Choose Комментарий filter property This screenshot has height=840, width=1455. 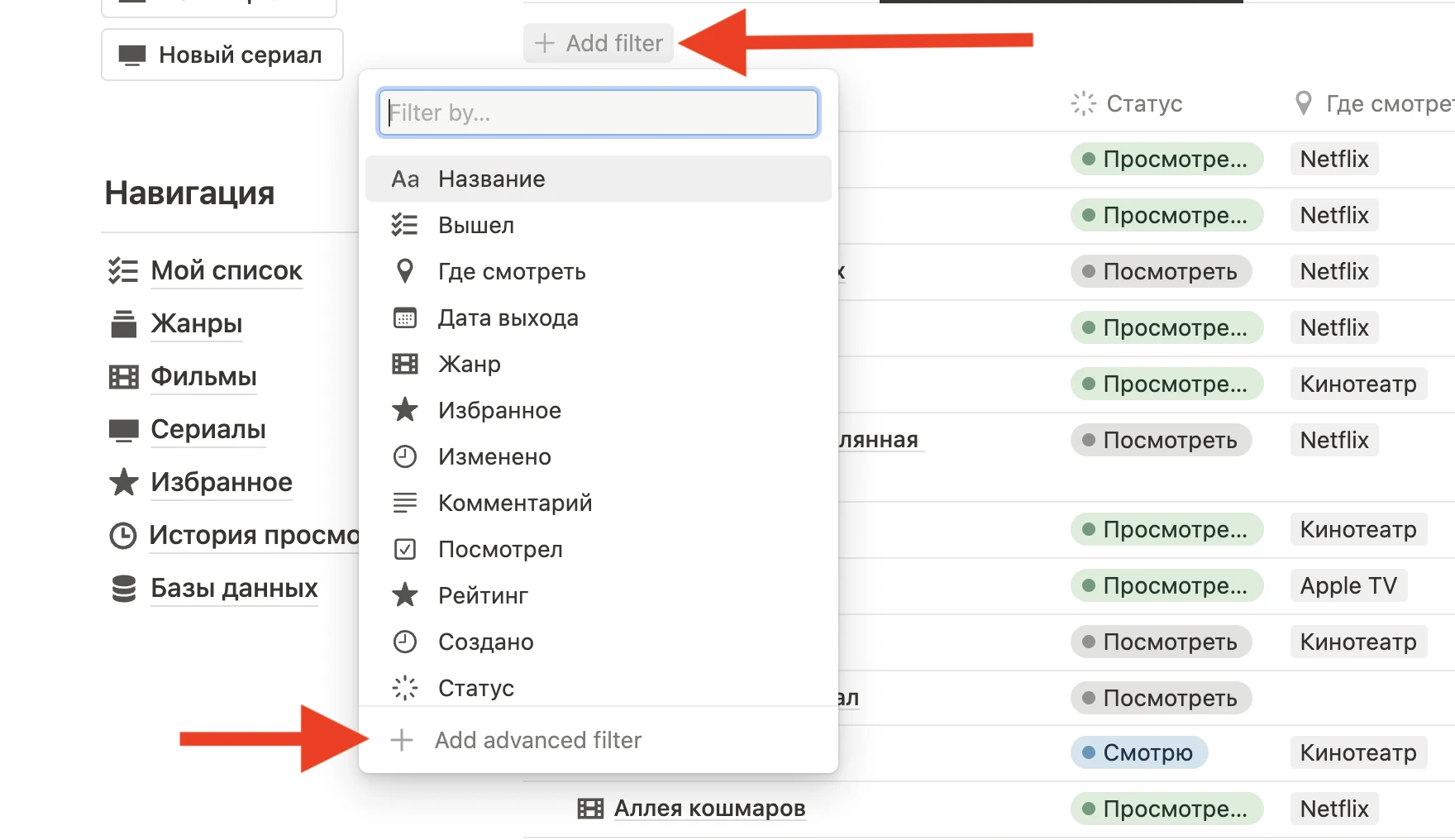pyautogui.click(x=599, y=503)
